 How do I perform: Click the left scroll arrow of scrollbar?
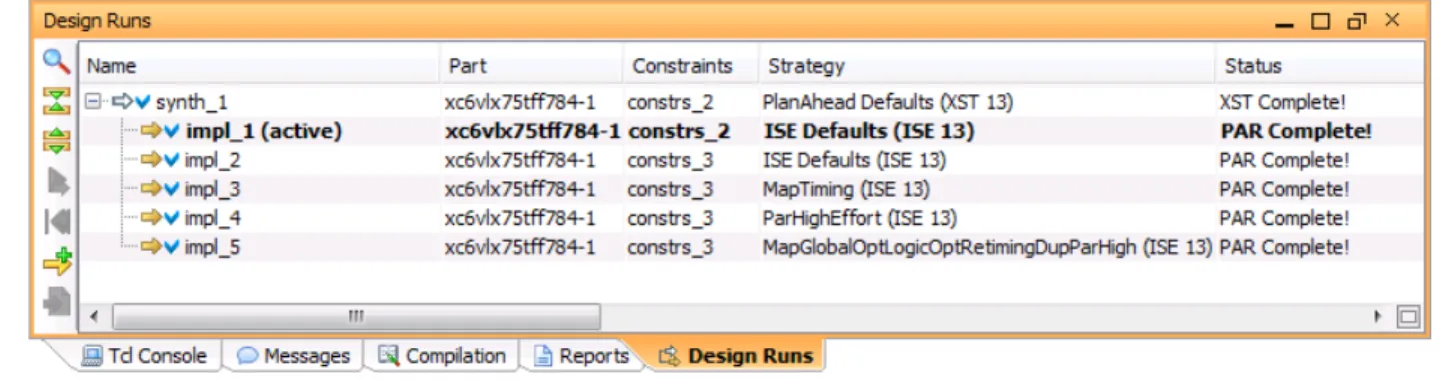94,317
